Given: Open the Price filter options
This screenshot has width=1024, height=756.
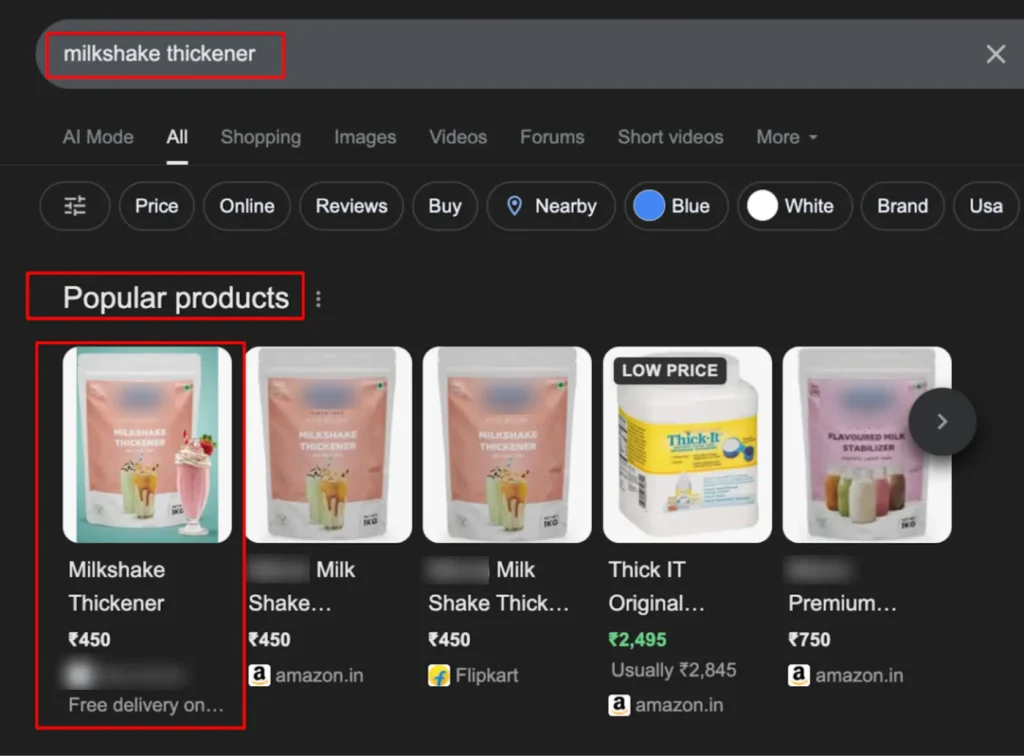Looking at the screenshot, I should [156, 206].
